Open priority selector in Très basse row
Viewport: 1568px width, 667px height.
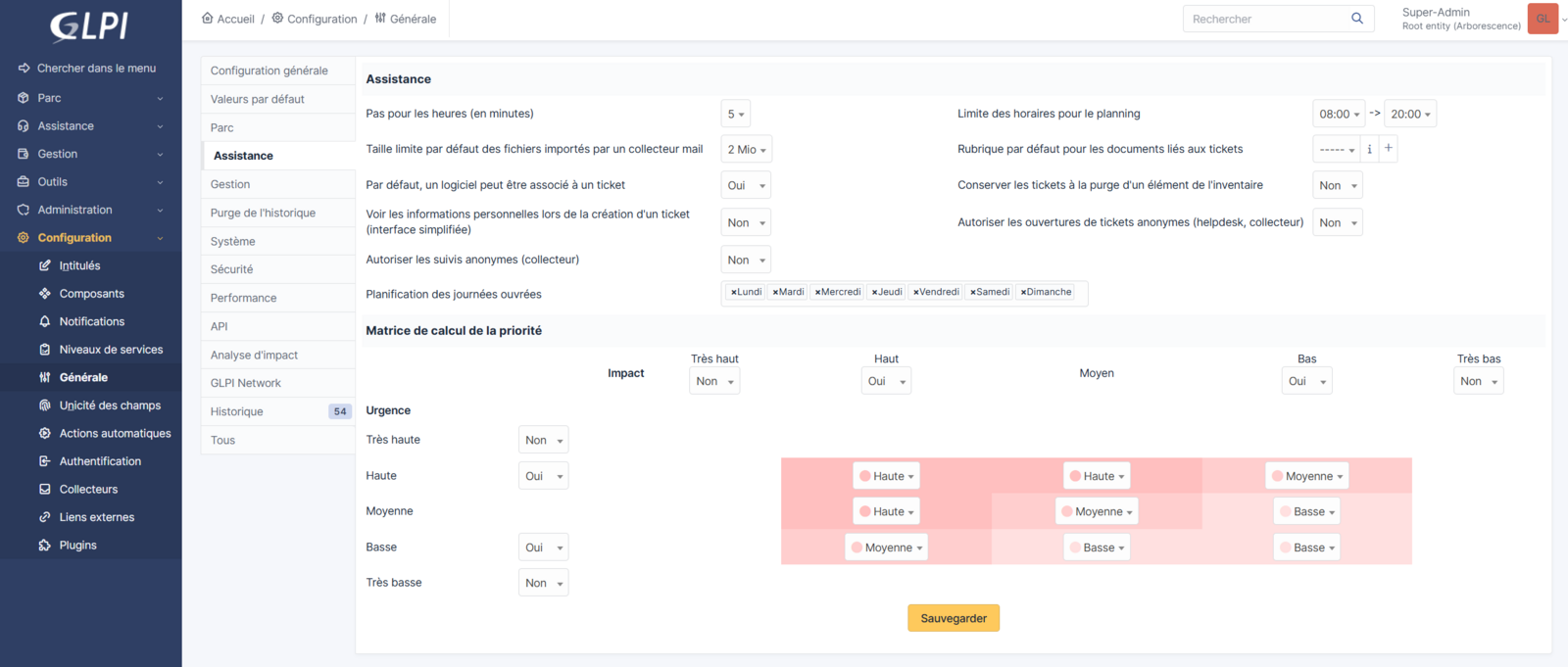[x=543, y=583]
